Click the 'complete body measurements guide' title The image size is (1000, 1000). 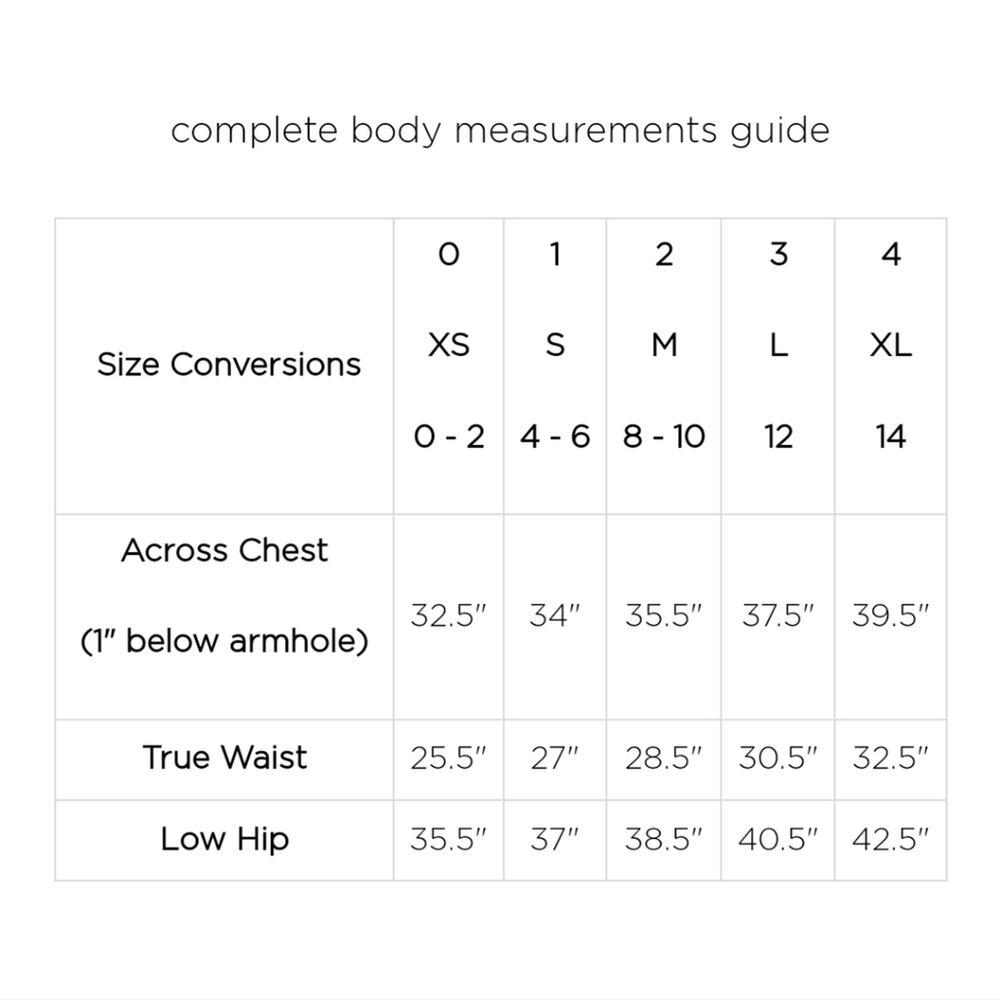tap(500, 131)
